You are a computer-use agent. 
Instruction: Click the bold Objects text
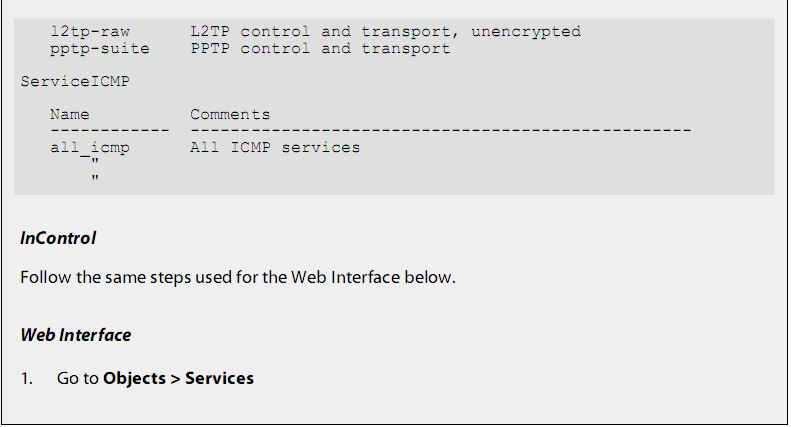(134, 378)
